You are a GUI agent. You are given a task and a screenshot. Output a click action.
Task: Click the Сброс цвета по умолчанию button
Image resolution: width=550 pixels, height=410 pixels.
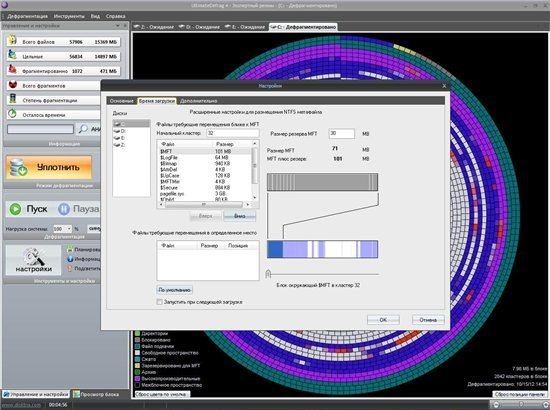[162, 394]
